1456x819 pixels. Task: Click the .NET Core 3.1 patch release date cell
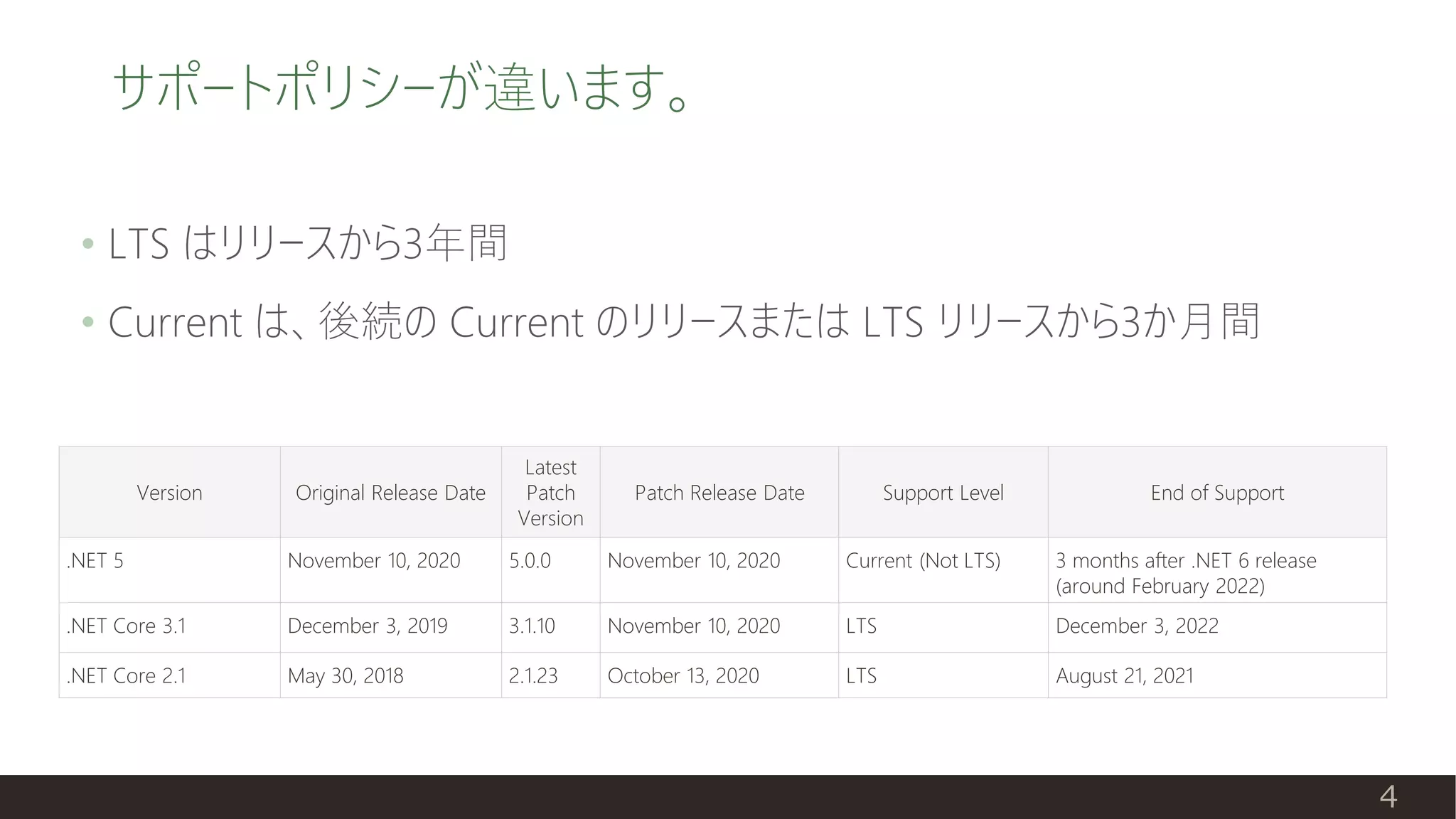pyautogui.click(x=719, y=627)
